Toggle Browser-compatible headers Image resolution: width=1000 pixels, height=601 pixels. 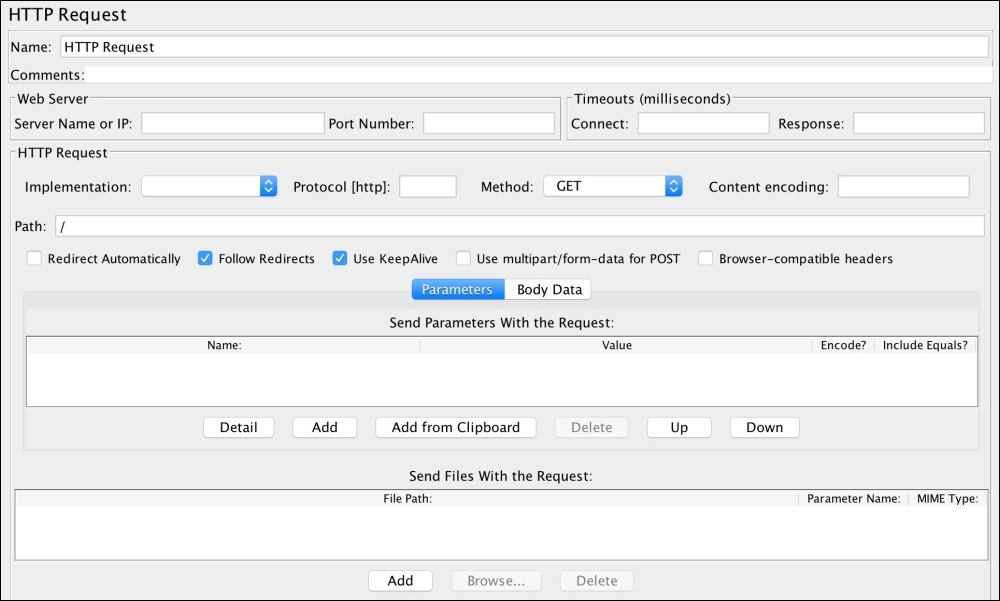pyautogui.click(x=705, y=258)
